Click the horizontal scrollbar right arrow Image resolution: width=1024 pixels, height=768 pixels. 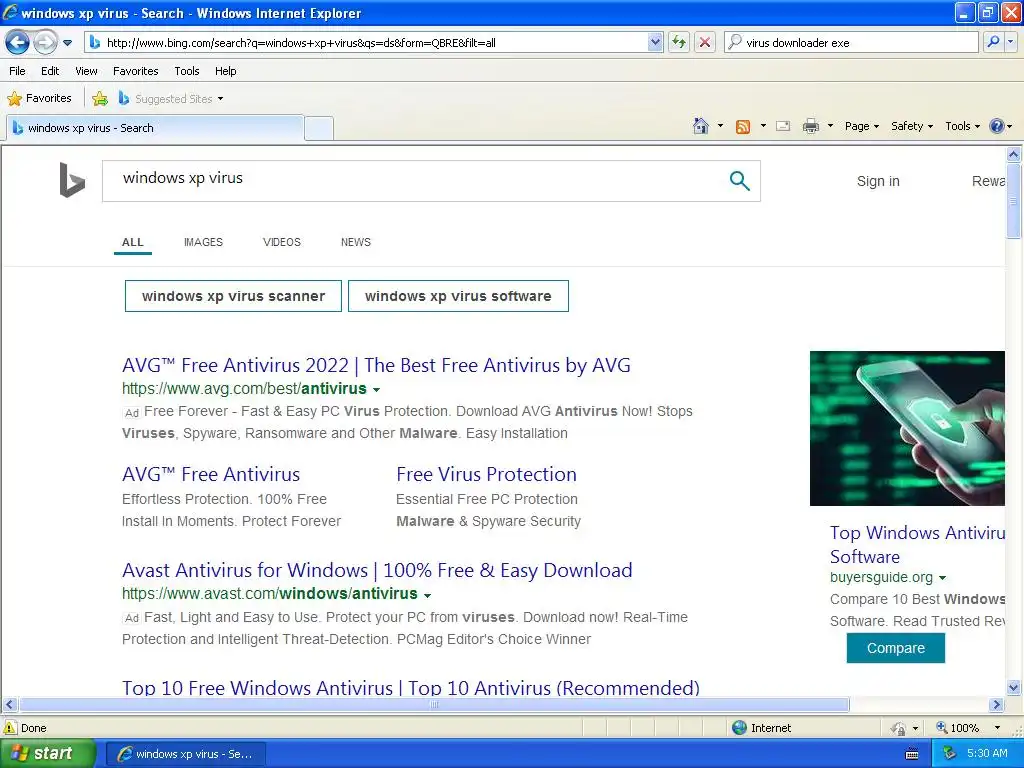pyautogui.click(x=997, y=705)
